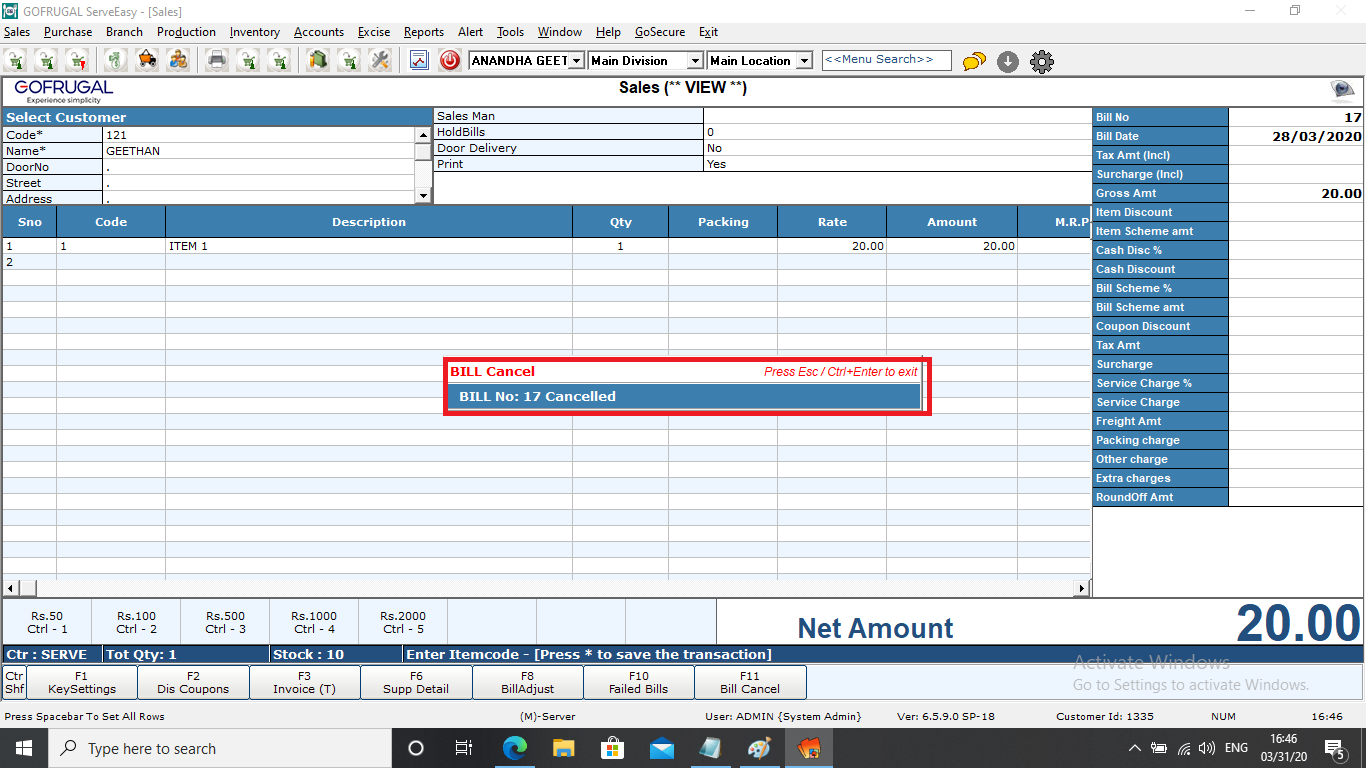The width and height of the screenshot is (1366, 768).
Task: Open the Excise menu
Action: [374, 32]
